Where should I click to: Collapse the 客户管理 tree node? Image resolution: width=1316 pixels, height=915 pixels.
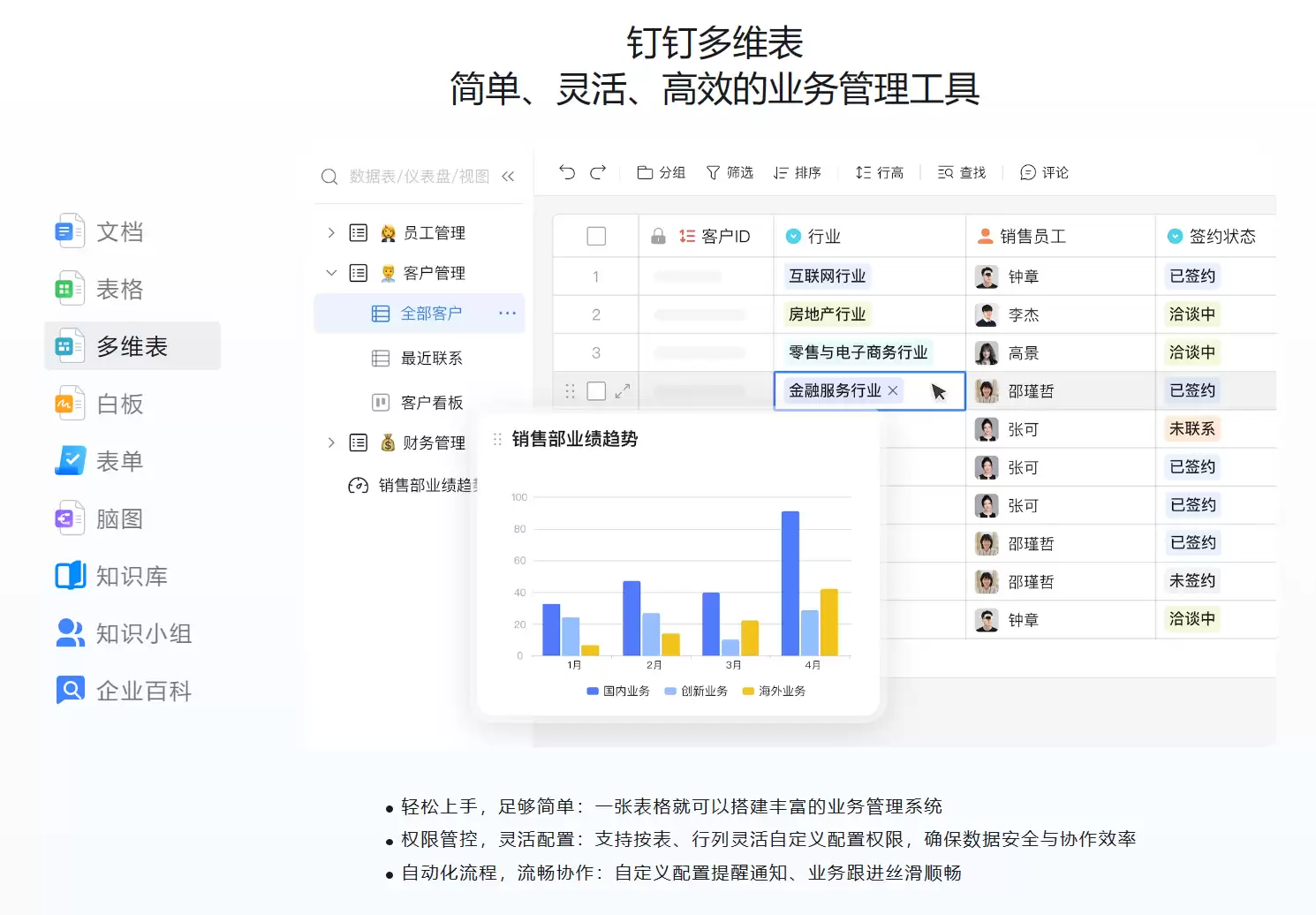[x=331, y=273]
